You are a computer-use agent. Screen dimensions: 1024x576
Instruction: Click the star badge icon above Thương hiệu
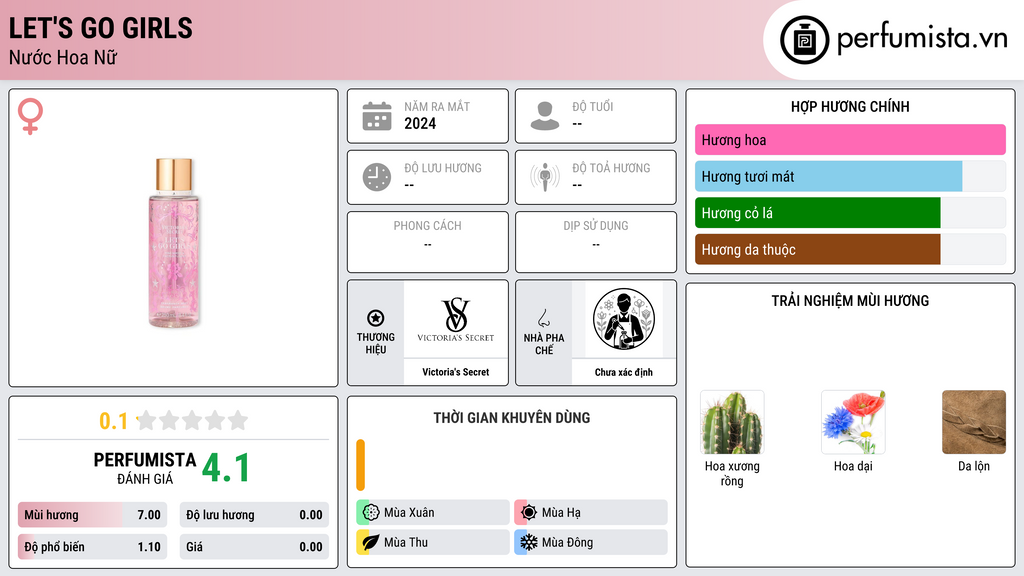point(376,318)
